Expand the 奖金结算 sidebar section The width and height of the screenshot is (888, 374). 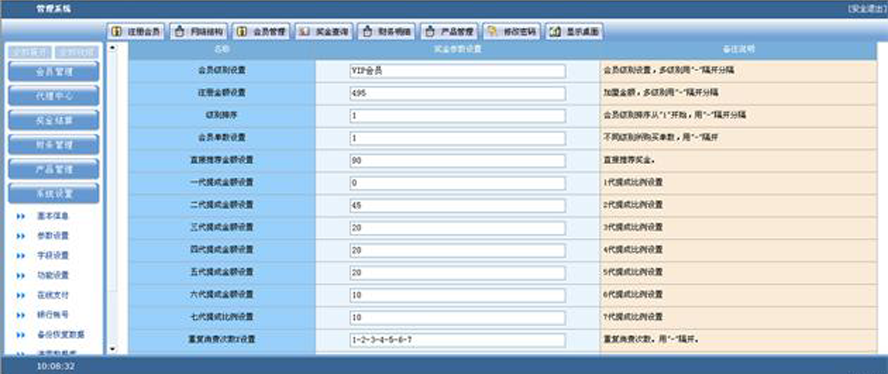[x=54, y=120]
